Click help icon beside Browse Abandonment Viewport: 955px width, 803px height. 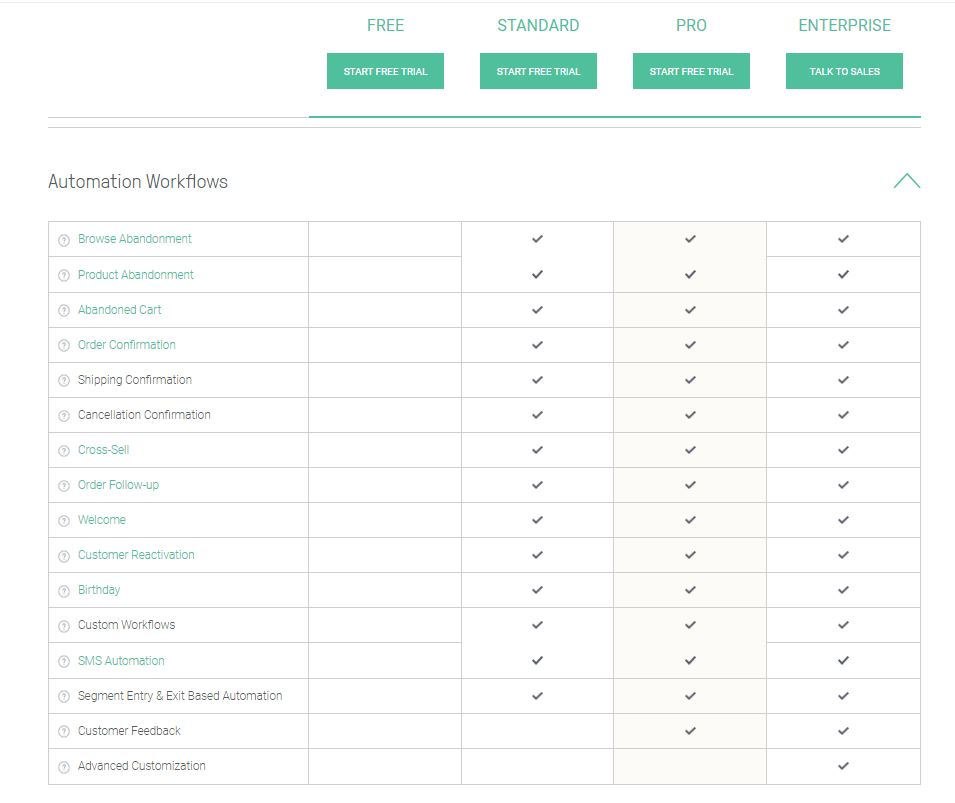pyautogui.click(x=64, y=240)
